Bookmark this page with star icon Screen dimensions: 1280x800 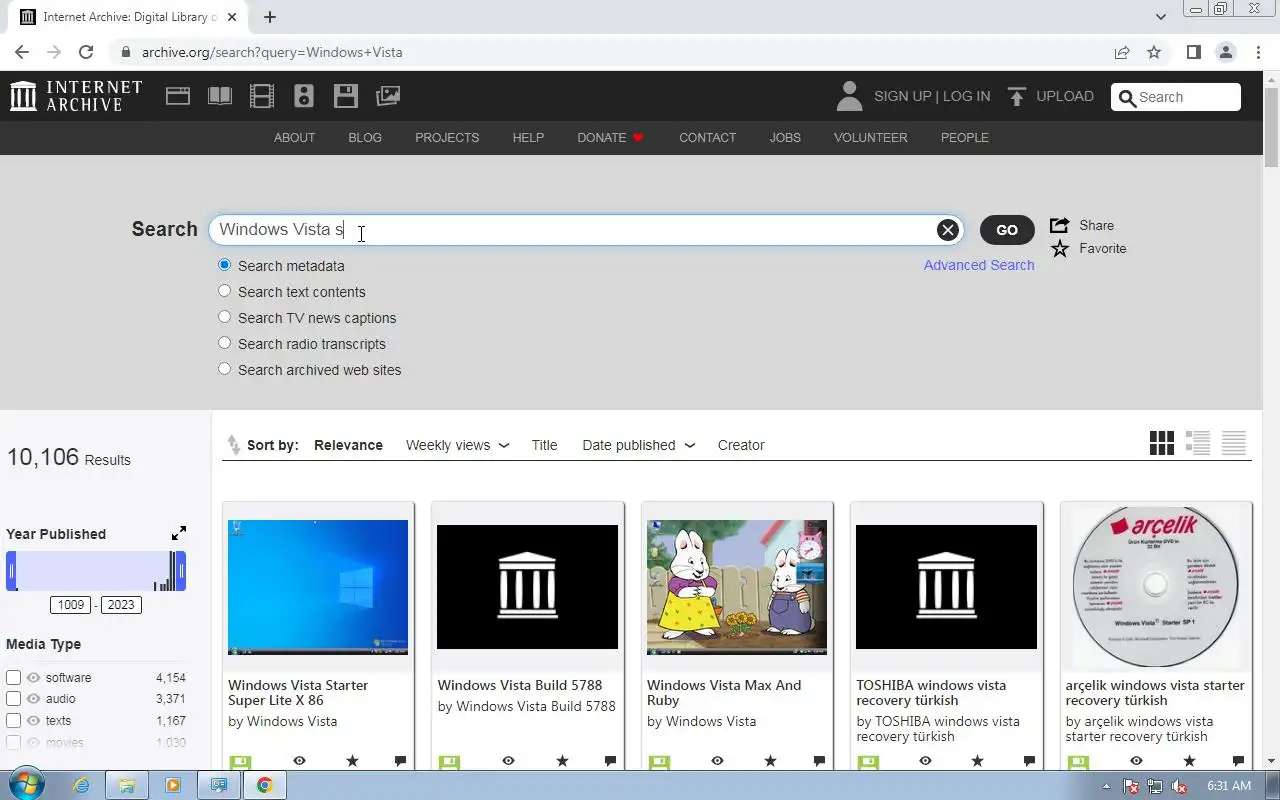tap(1154, 52)
